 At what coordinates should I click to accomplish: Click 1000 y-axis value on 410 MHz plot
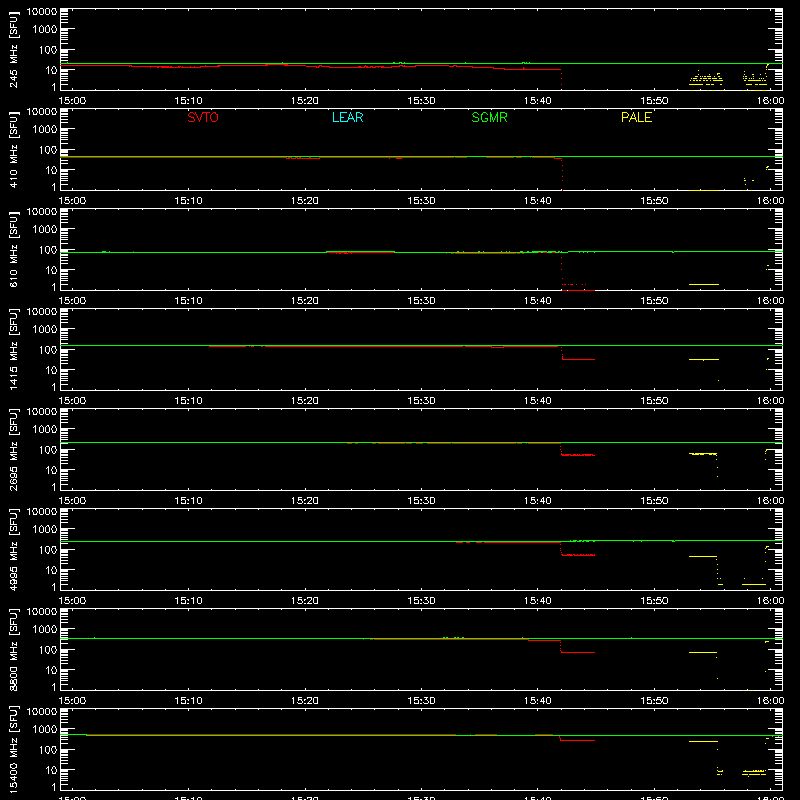coord(45,129)
